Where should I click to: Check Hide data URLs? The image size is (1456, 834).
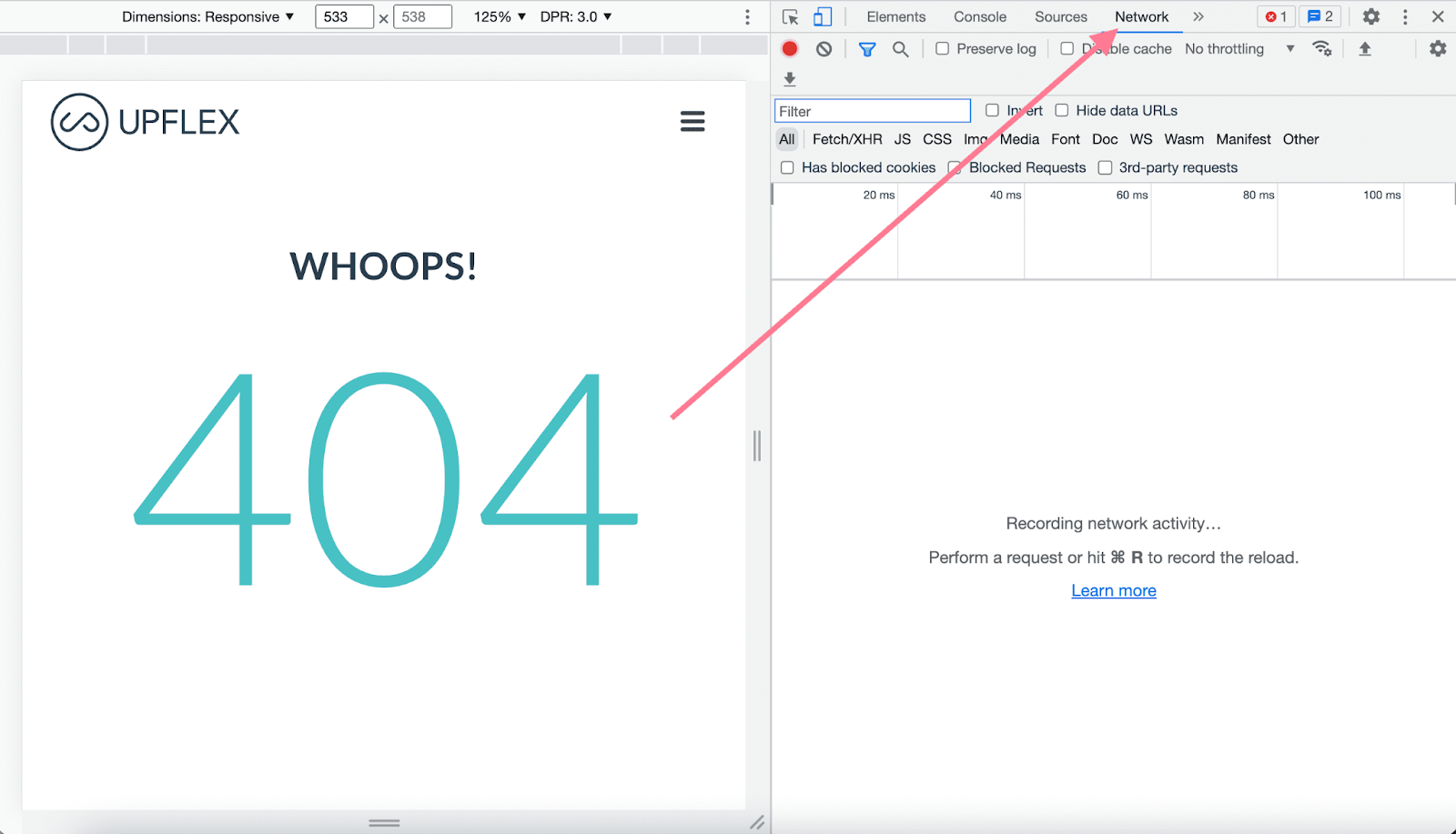coord(1061,110)
